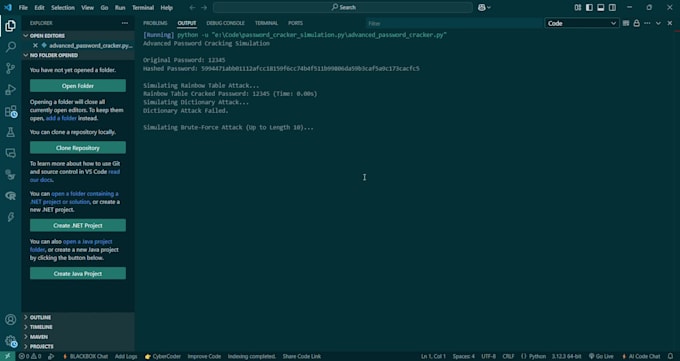Open the Selection menu
The width and height of the screenshot is (680, 361).
pyautogui.click(x=63, y=7)
